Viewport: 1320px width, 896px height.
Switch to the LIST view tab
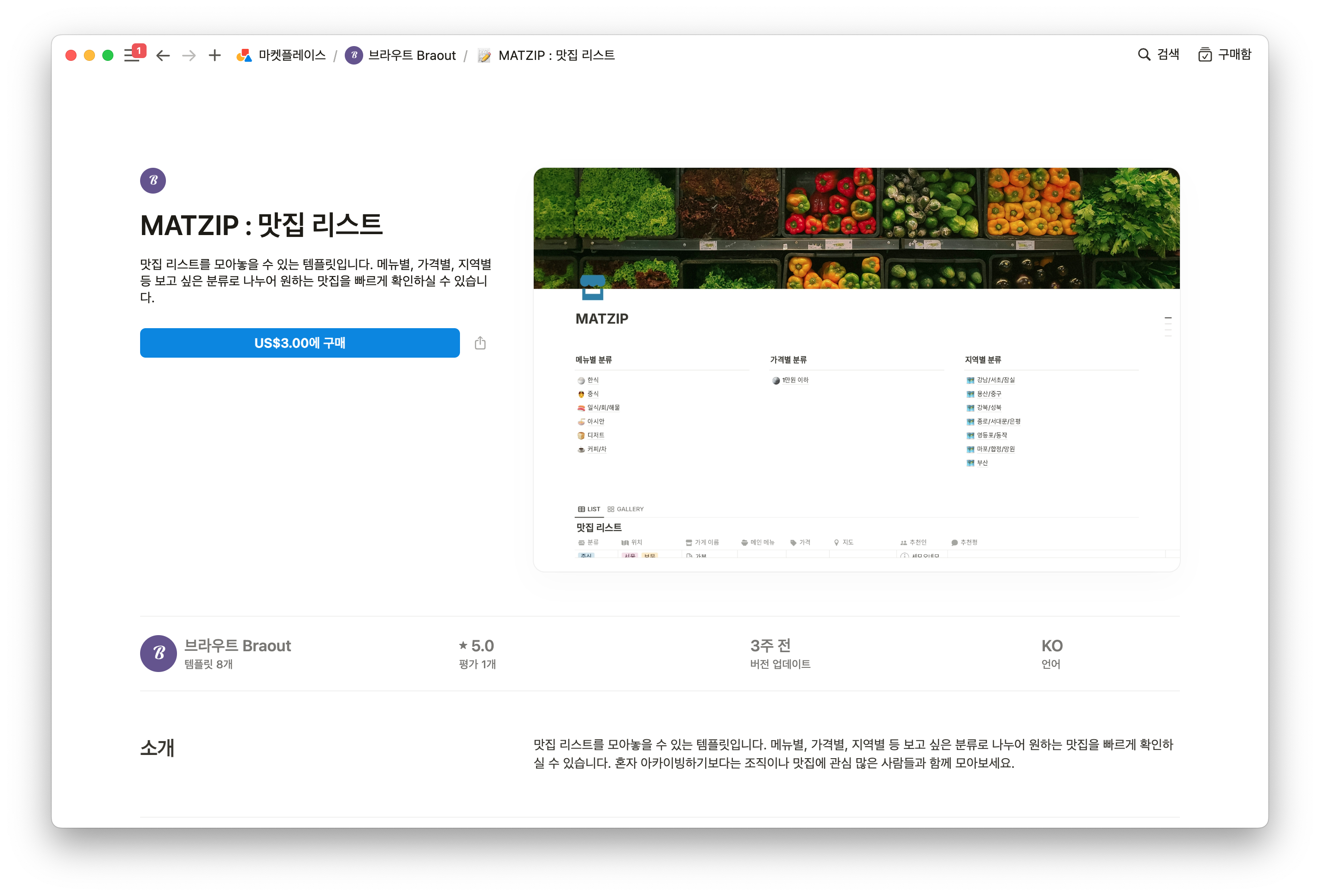pos(589,509)
